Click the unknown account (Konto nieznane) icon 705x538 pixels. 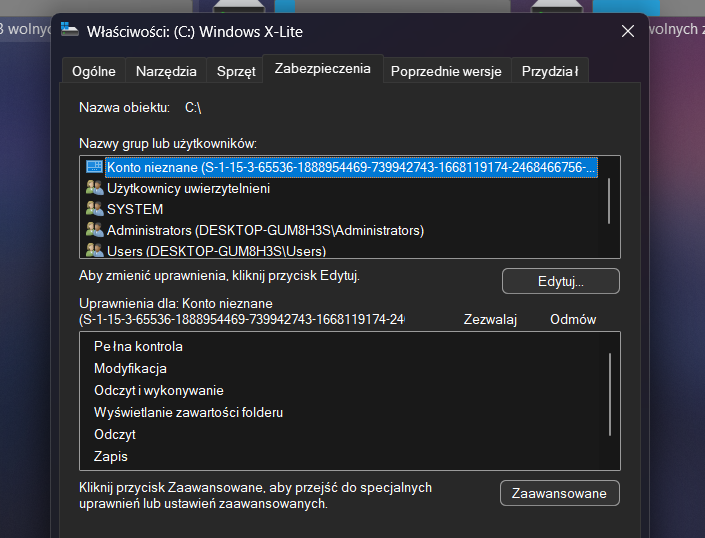pyautogui.click(x=94, y=167)
